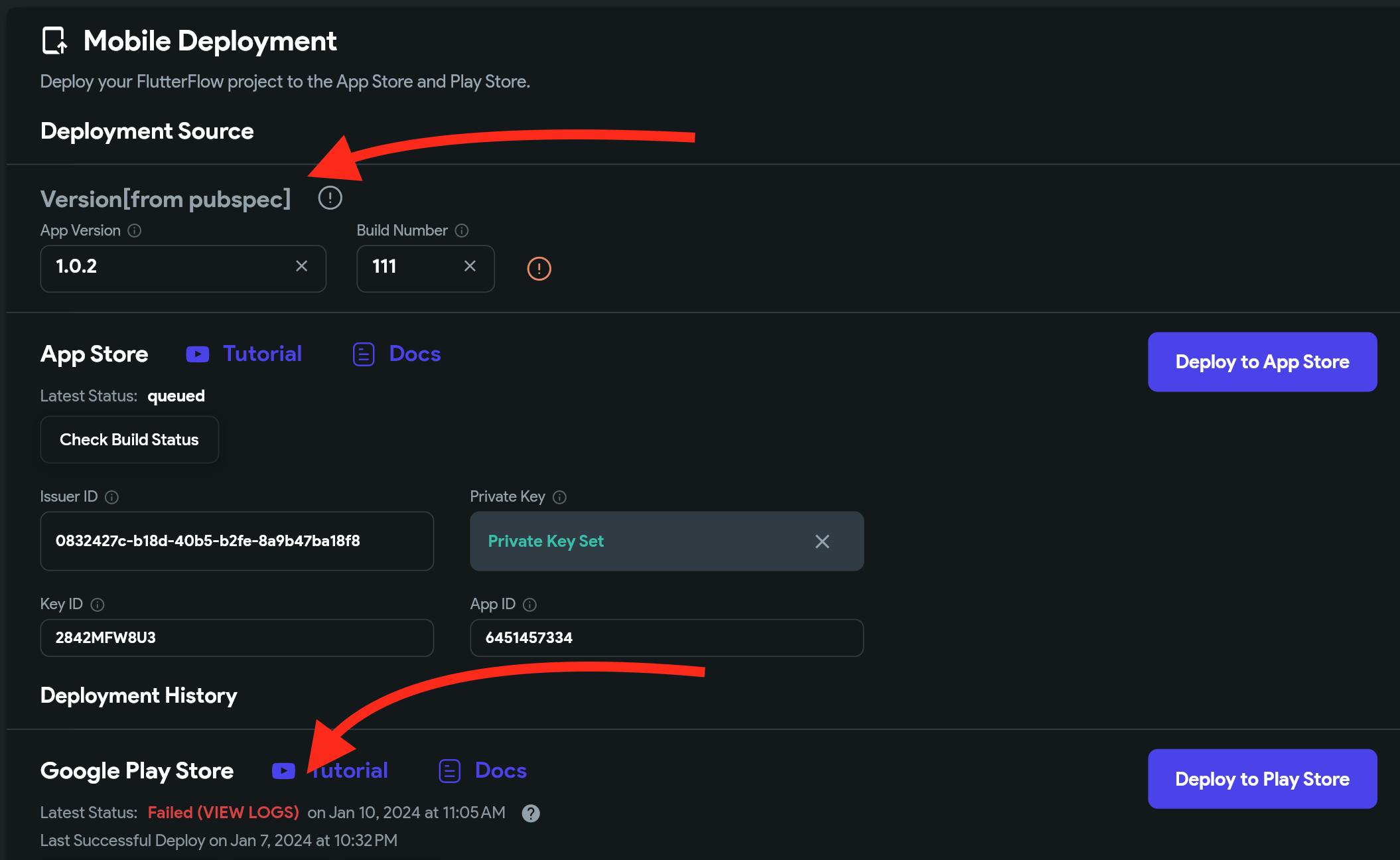
Task: Click the Build Number info icon
Action: coord(462,231)
